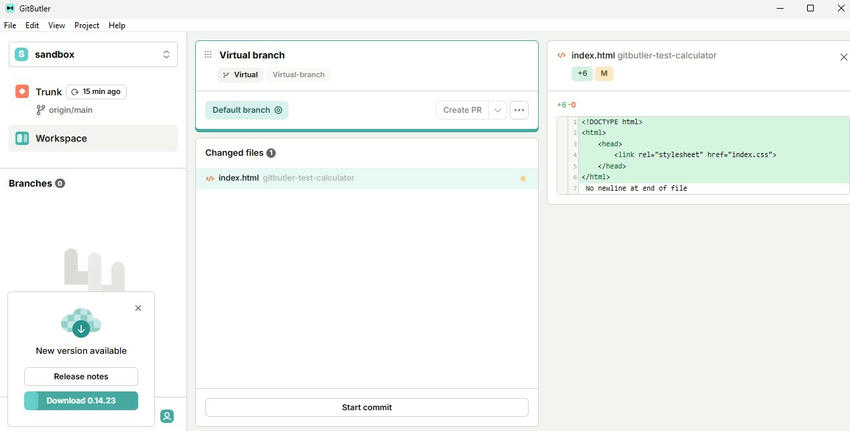
Task: Click the cloud download update icon
Action: tap(81, 323)
